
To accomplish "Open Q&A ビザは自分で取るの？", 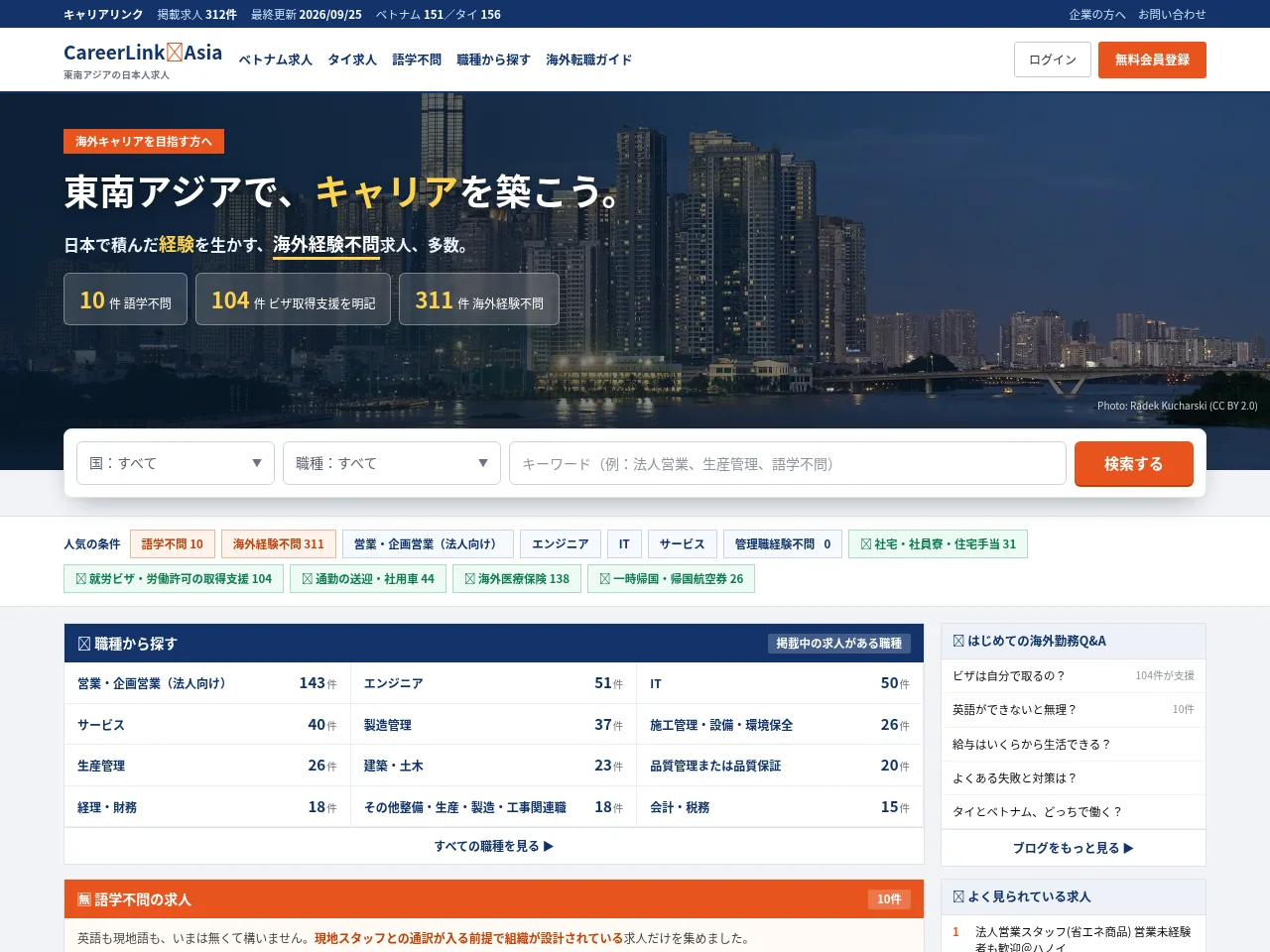I will click(x=1074, y=675).
